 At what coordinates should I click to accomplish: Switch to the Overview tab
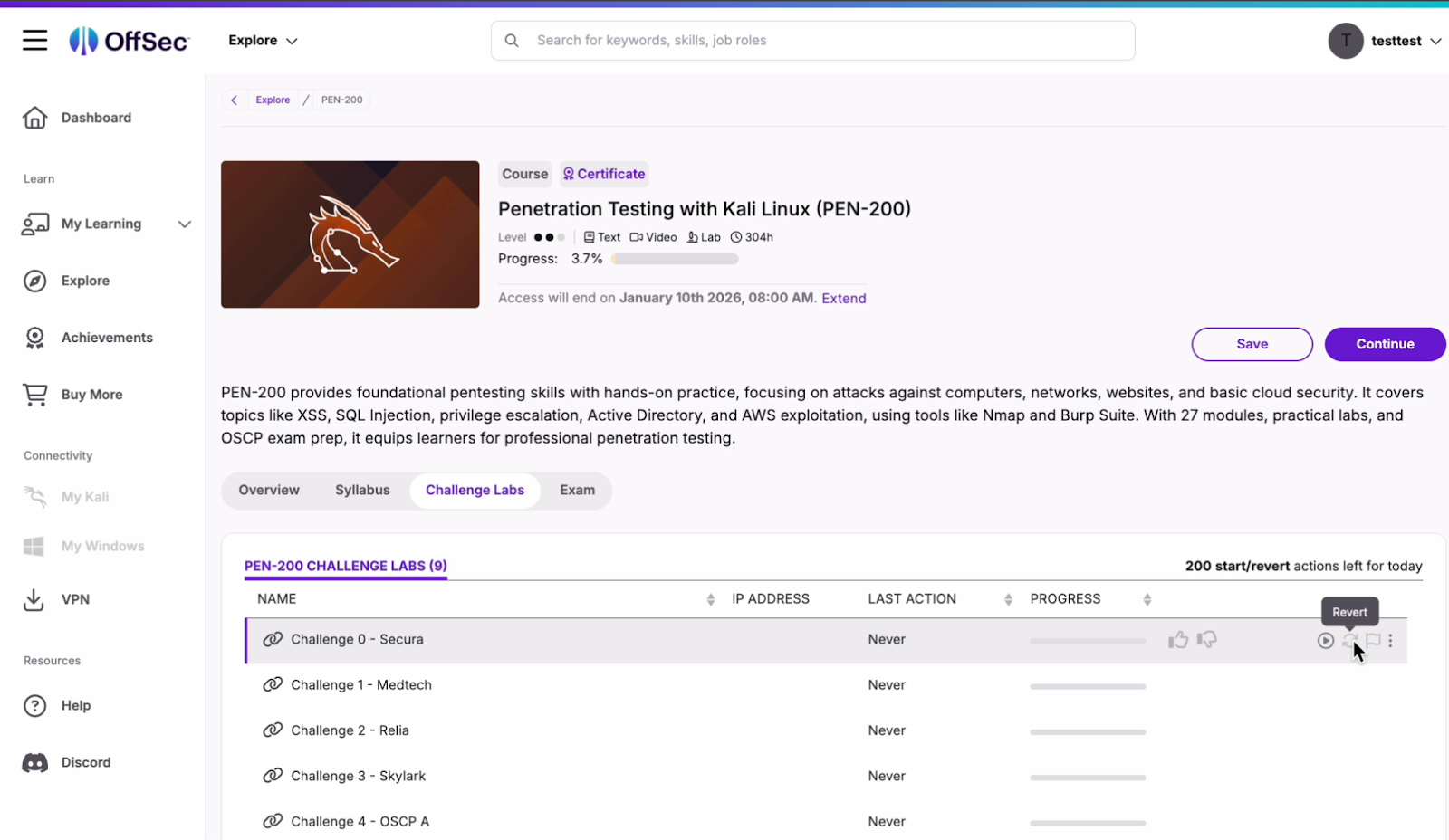269,490
